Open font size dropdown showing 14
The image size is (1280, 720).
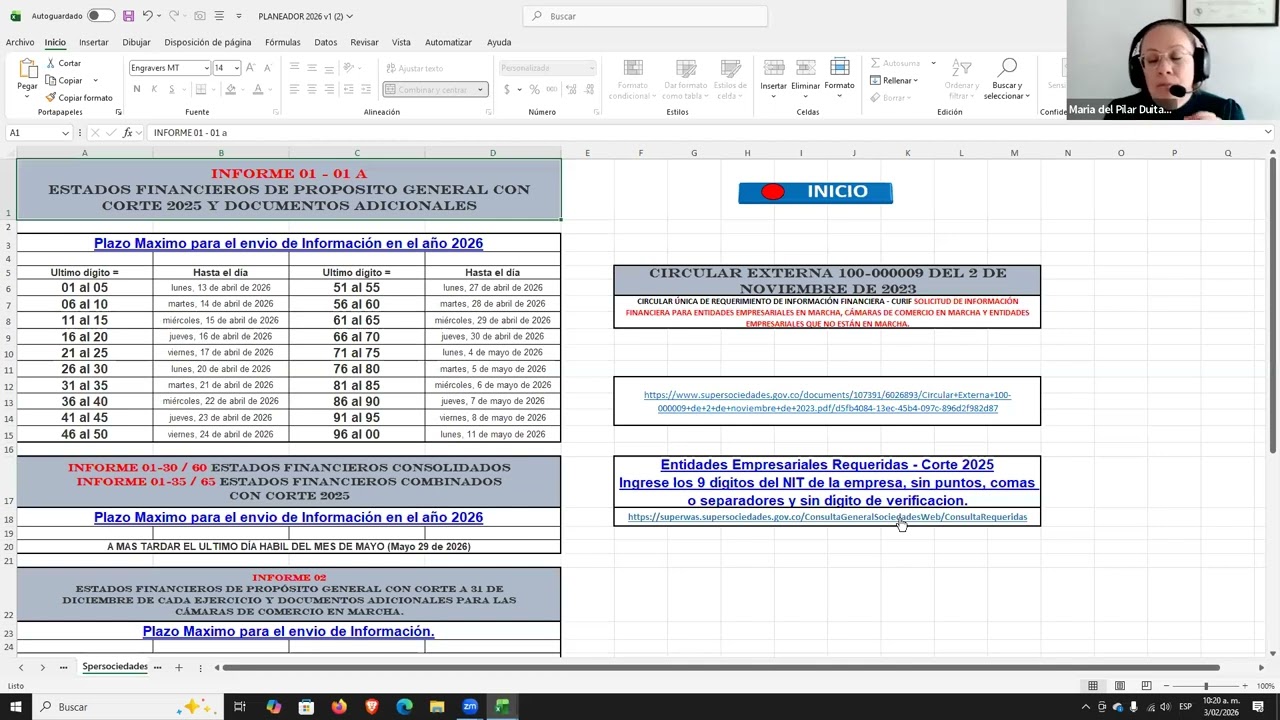(236, 68)
